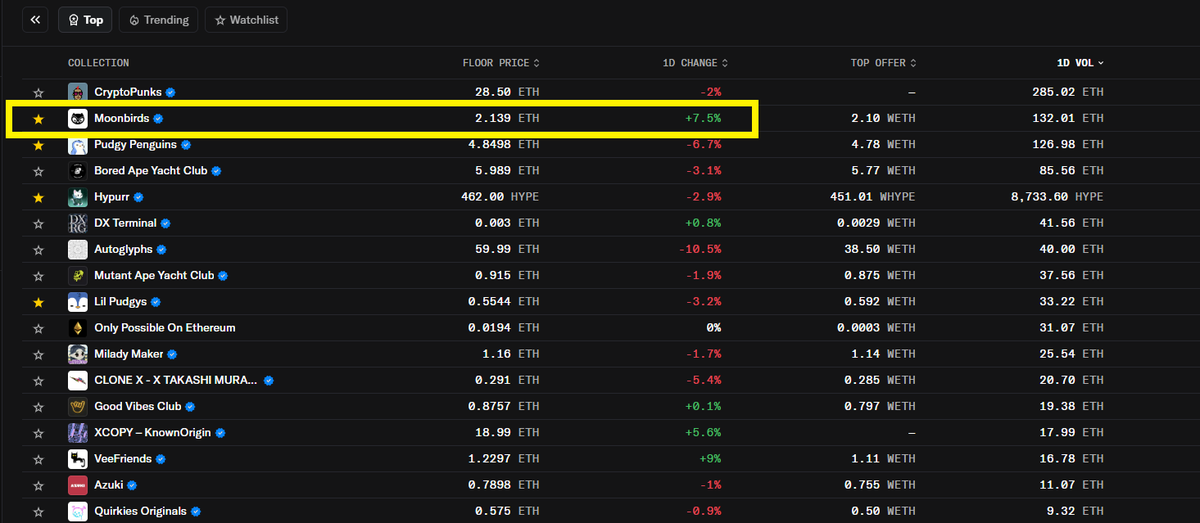Image resolution: width=1200 pixels, height=523 pixels.
Task: Open the Milady Maker collection avatar
Action: 77,354
